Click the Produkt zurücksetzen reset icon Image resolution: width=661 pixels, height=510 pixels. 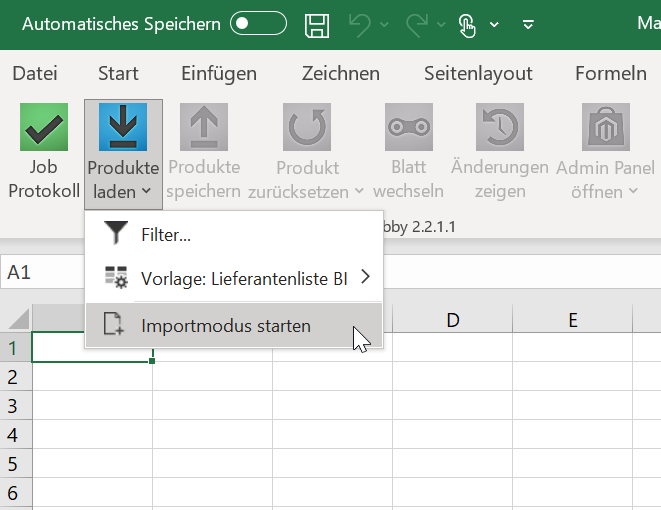click(x=307, y=127)
